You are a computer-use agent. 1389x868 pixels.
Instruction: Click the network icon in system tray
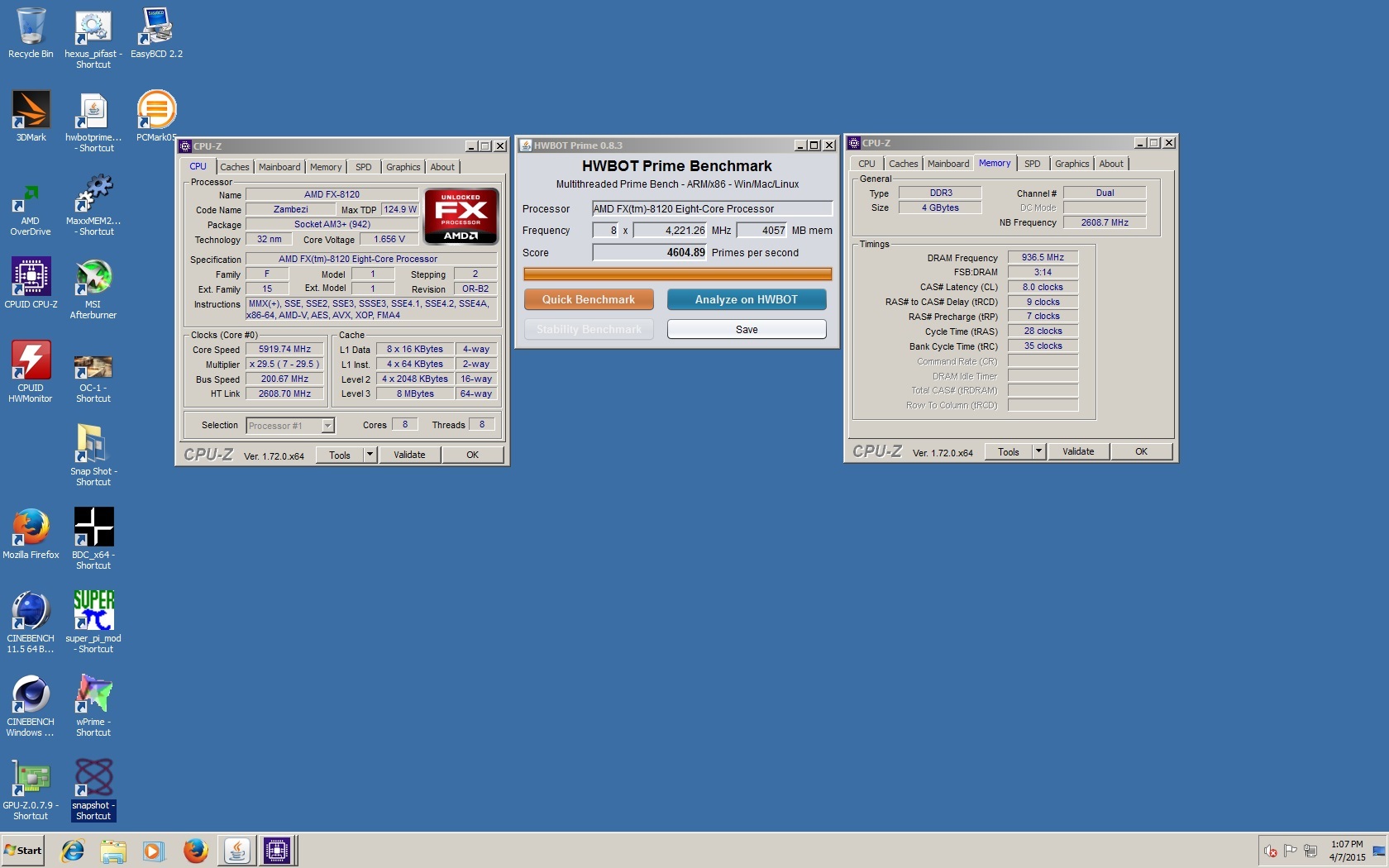[1310, 851]
